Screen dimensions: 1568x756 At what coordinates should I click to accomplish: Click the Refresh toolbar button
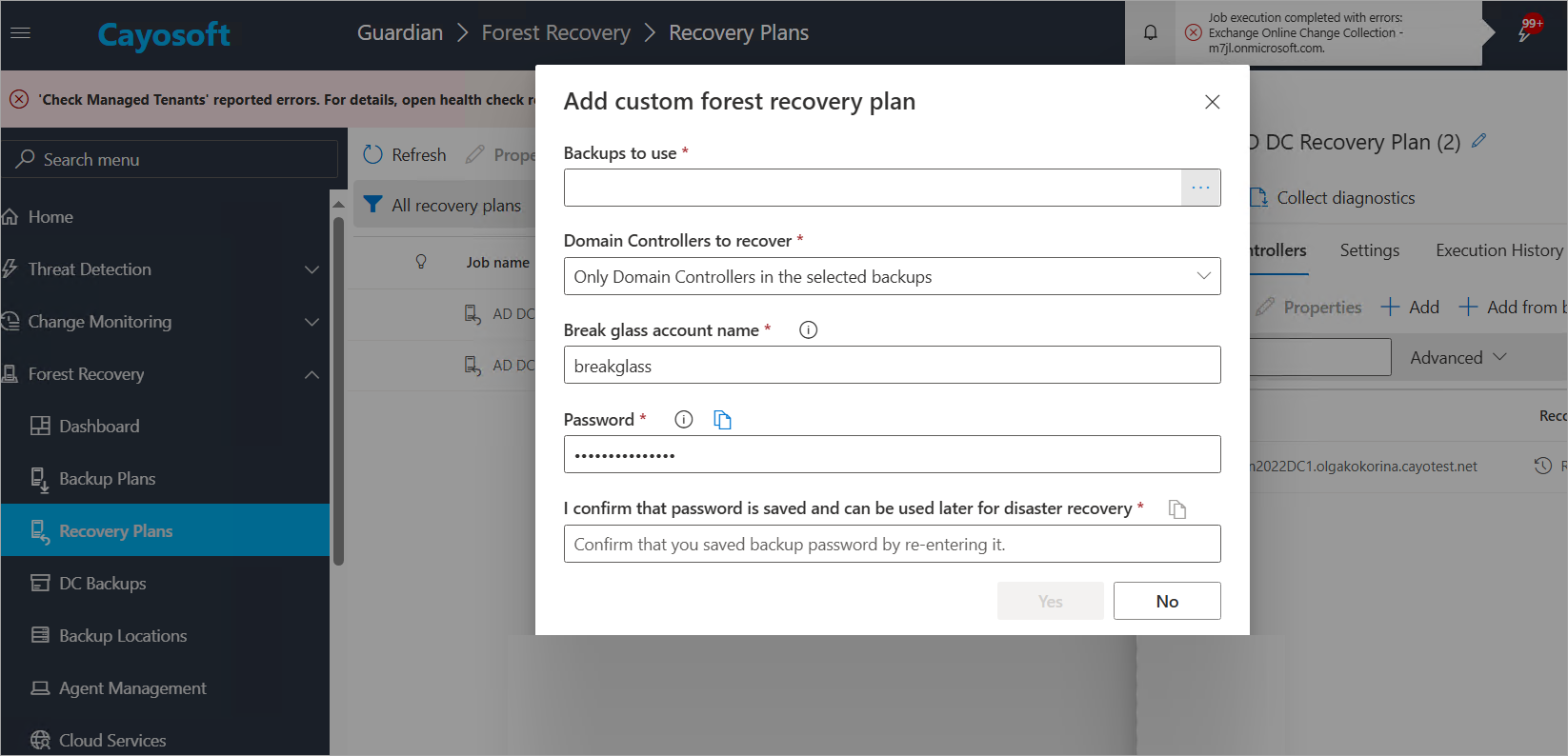pyautogui.click(x=405, y=154)
